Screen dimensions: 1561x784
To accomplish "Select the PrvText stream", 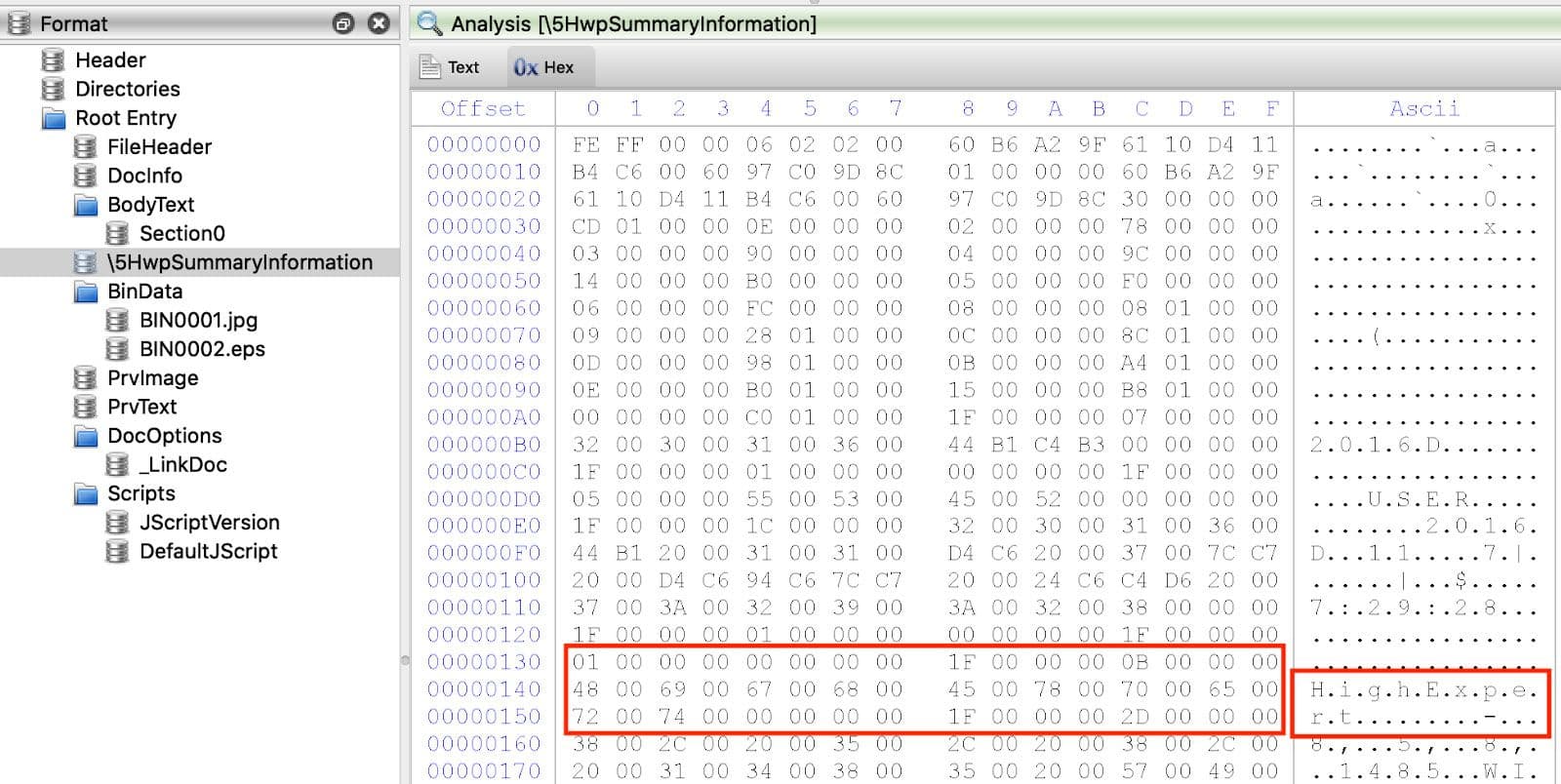I will [141, 407].
